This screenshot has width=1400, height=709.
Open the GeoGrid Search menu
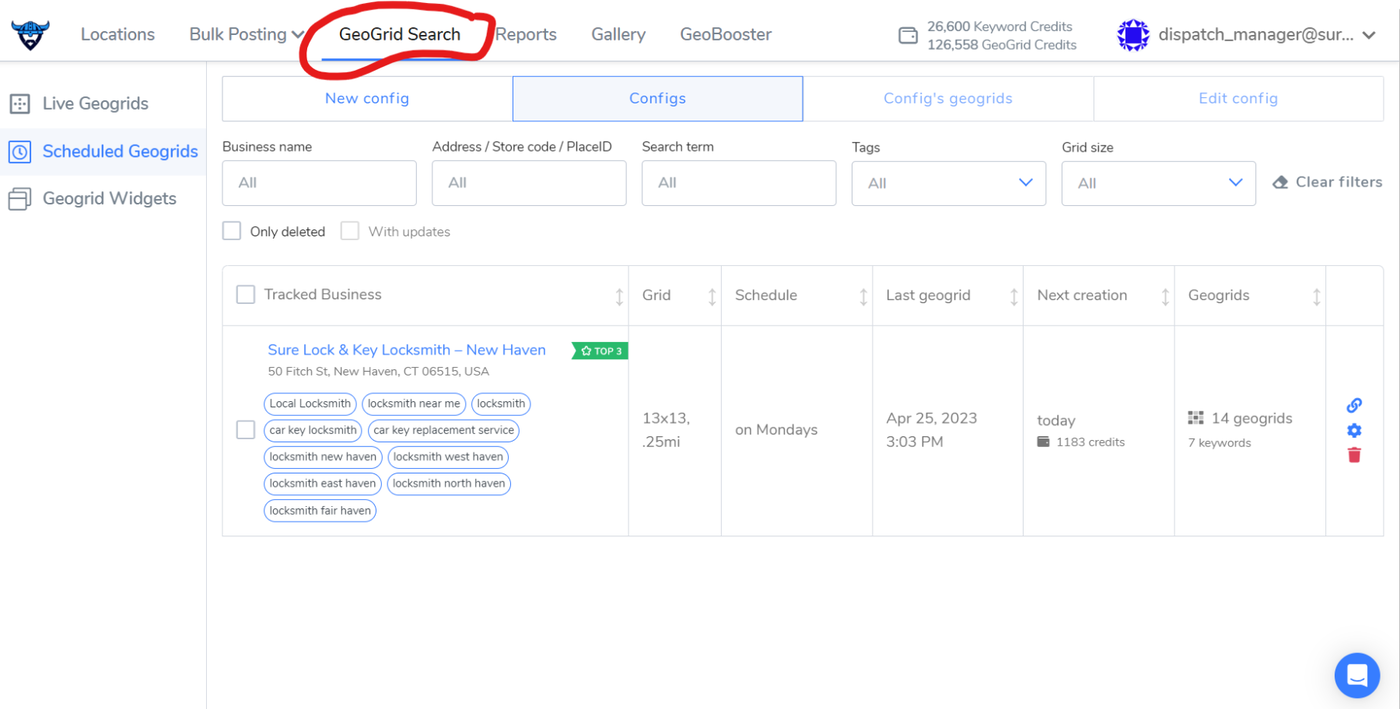[x=400, y=34]
